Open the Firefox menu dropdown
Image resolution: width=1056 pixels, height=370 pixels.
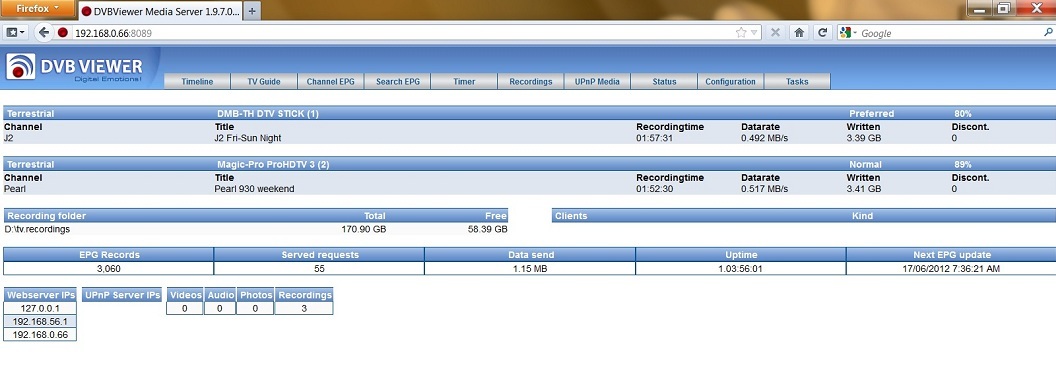pyautogui.click(x=37, y=9)
